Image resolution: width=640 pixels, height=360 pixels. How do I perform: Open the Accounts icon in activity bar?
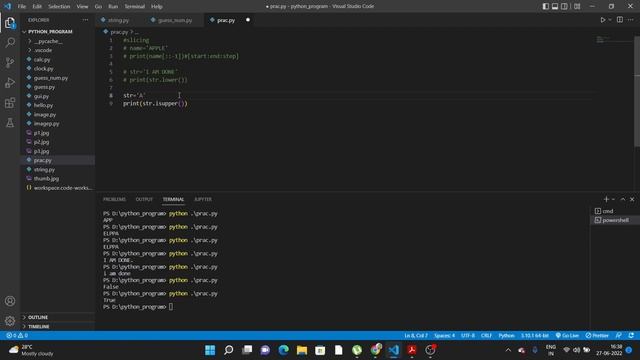pos(10,301)
